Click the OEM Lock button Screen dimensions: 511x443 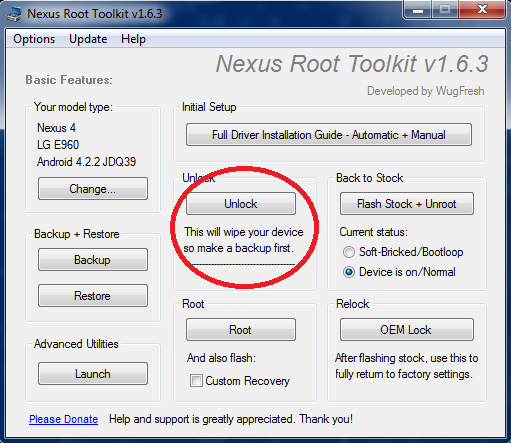pyautogui.click(x=407, y=330)
